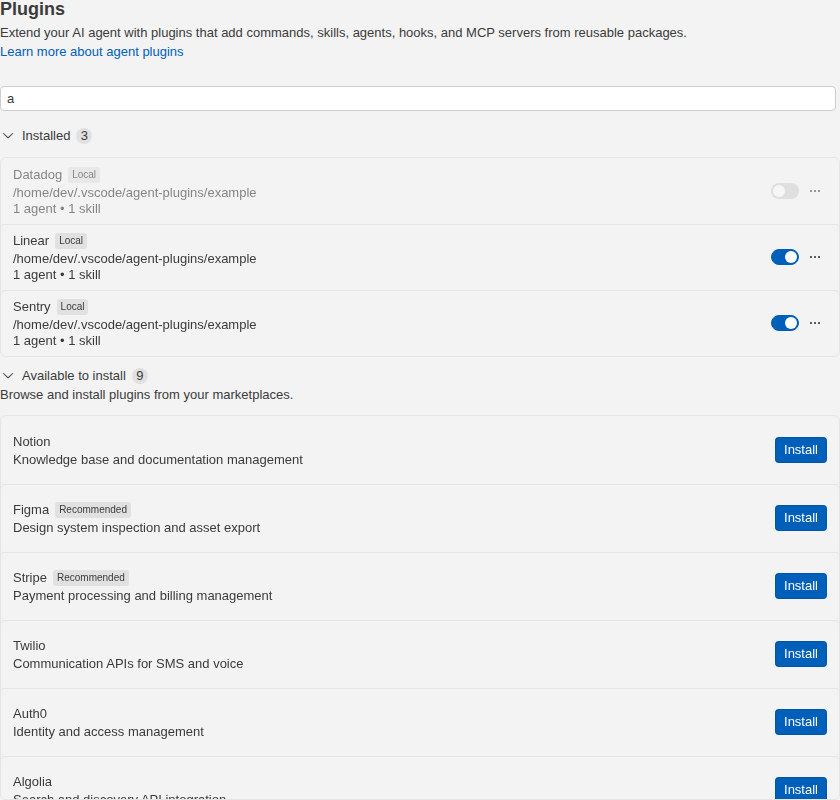Select the Sentry plugin name
The width and height of the screenshot is (840, 800).
coord(32,307)
